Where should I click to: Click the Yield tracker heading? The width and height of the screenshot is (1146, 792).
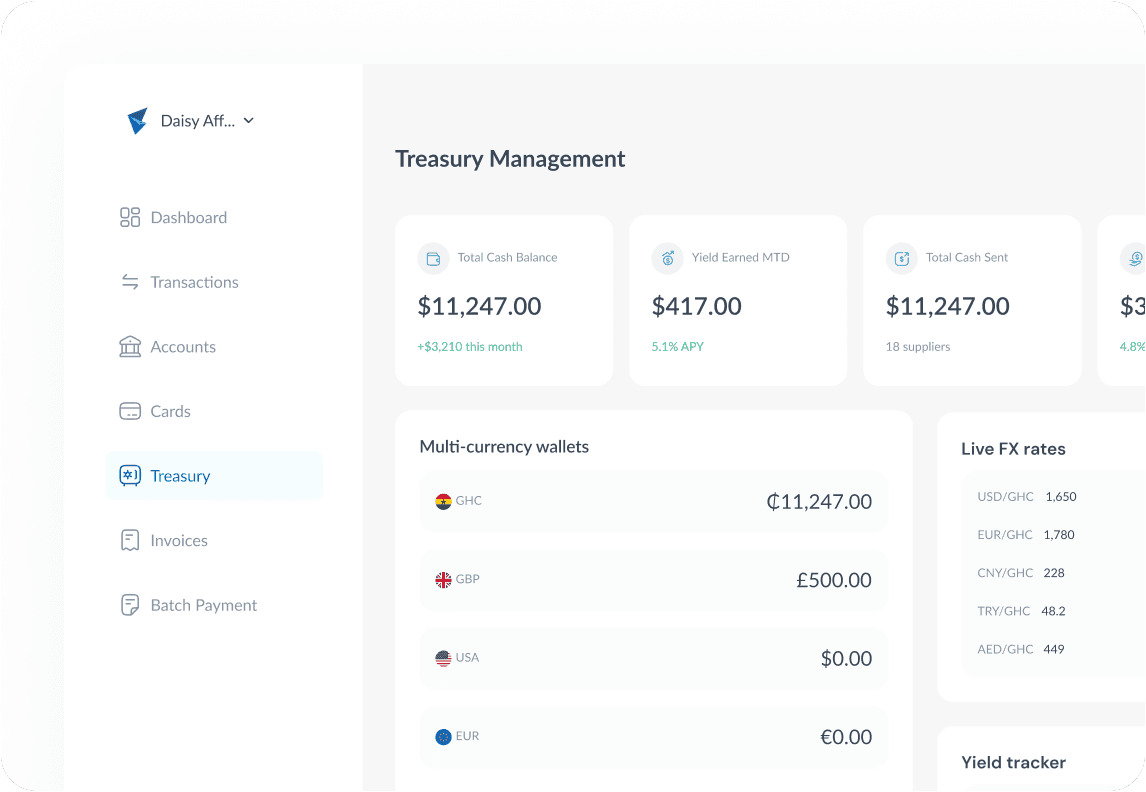(x=1014, y=762)
